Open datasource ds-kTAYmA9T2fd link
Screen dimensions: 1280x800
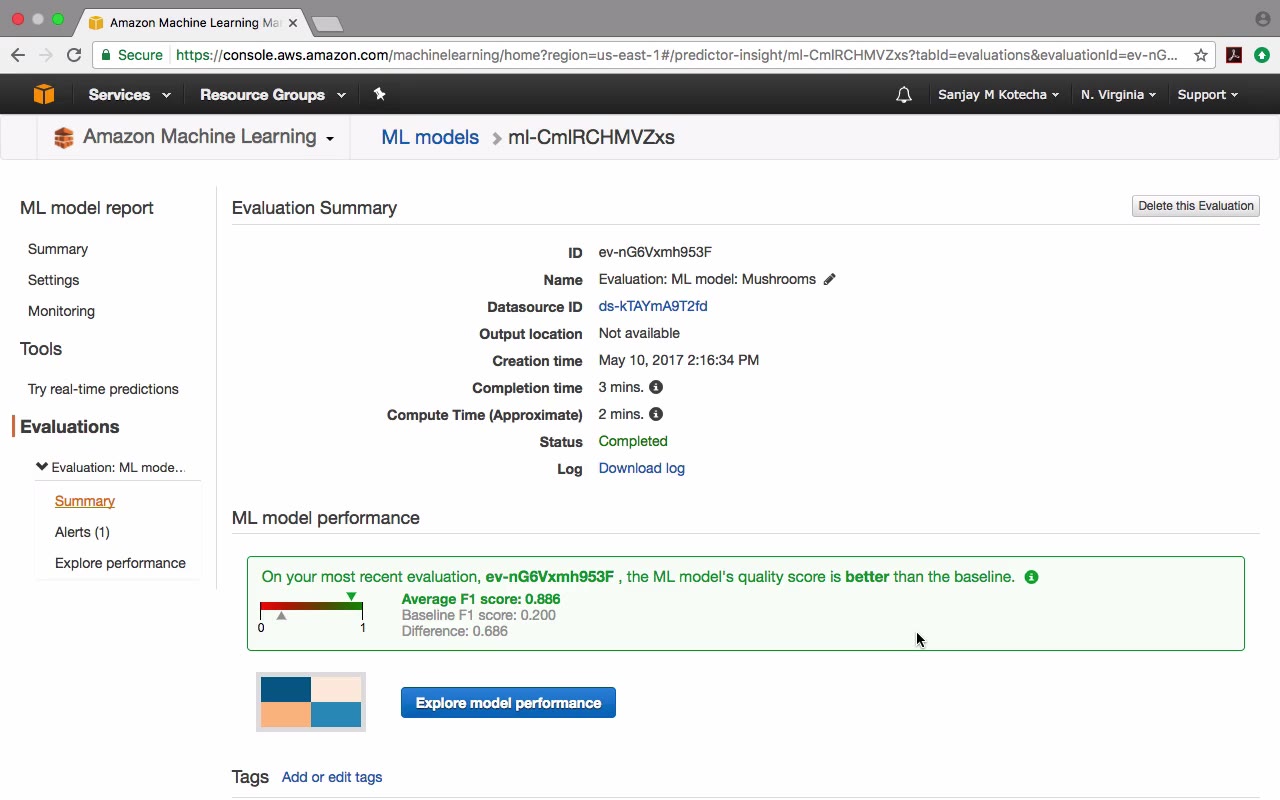[653, 306]
